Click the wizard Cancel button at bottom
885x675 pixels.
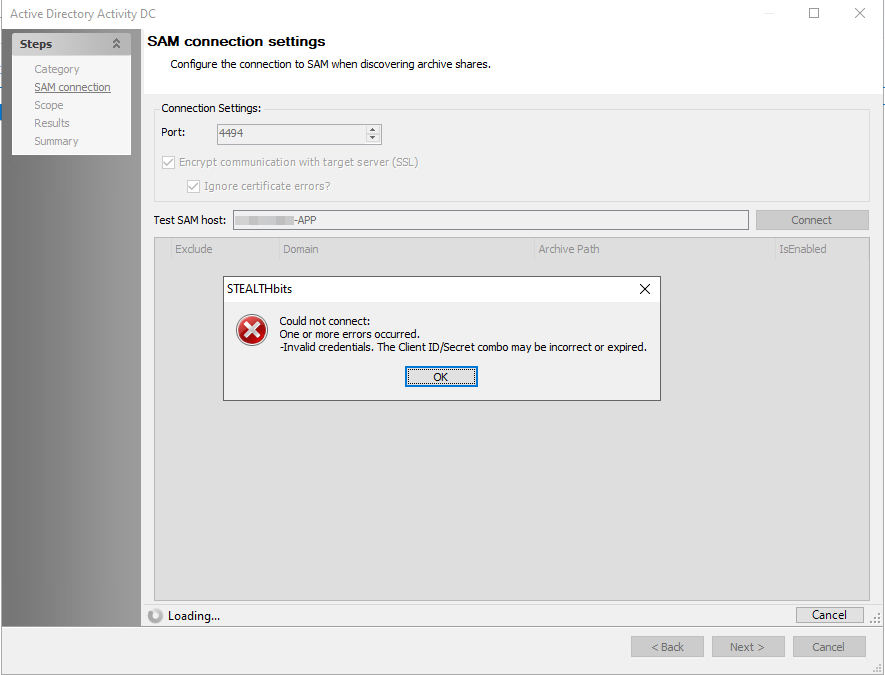(x=829, y=647)
